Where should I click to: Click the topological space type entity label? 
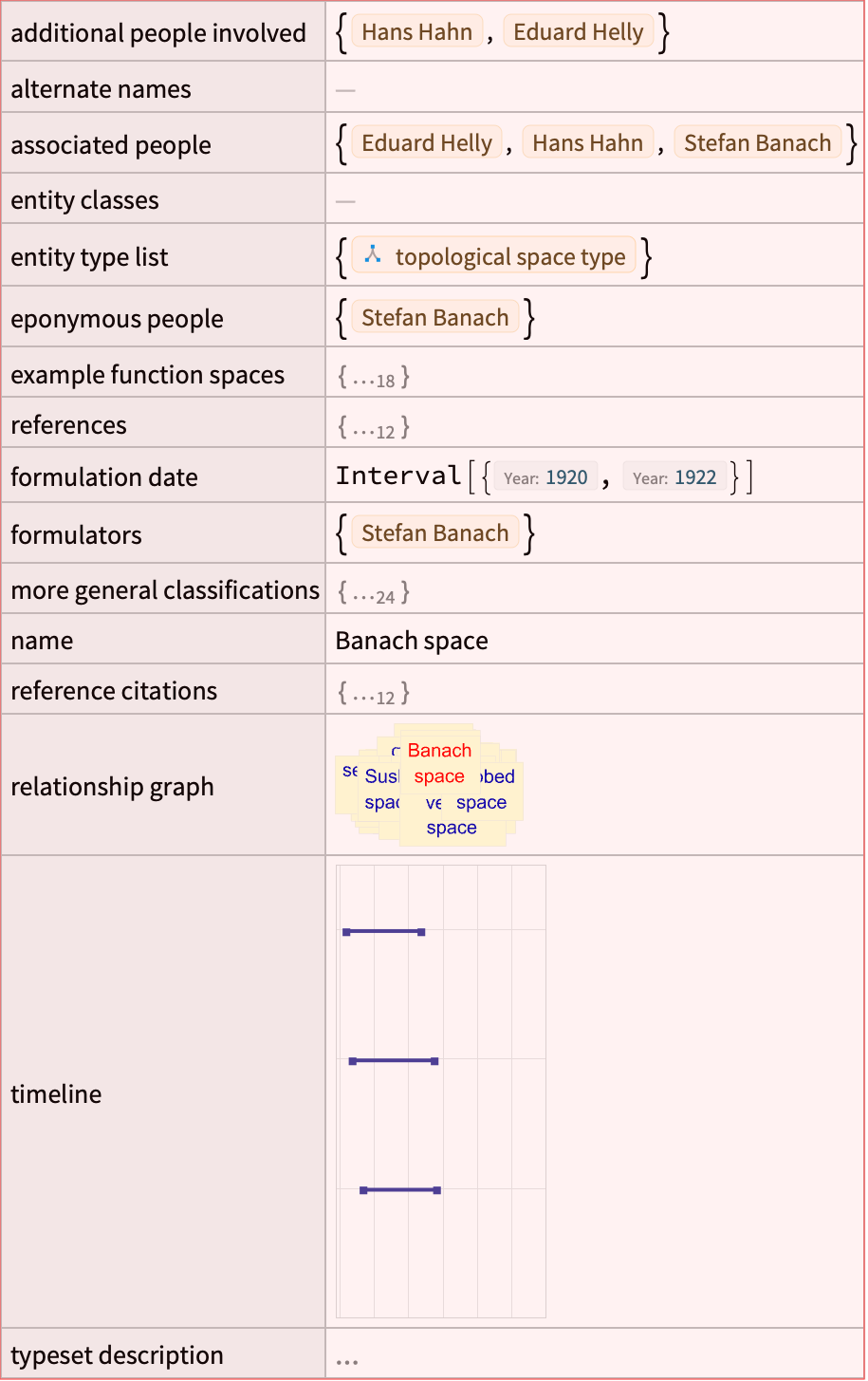(x=510, y=257)
